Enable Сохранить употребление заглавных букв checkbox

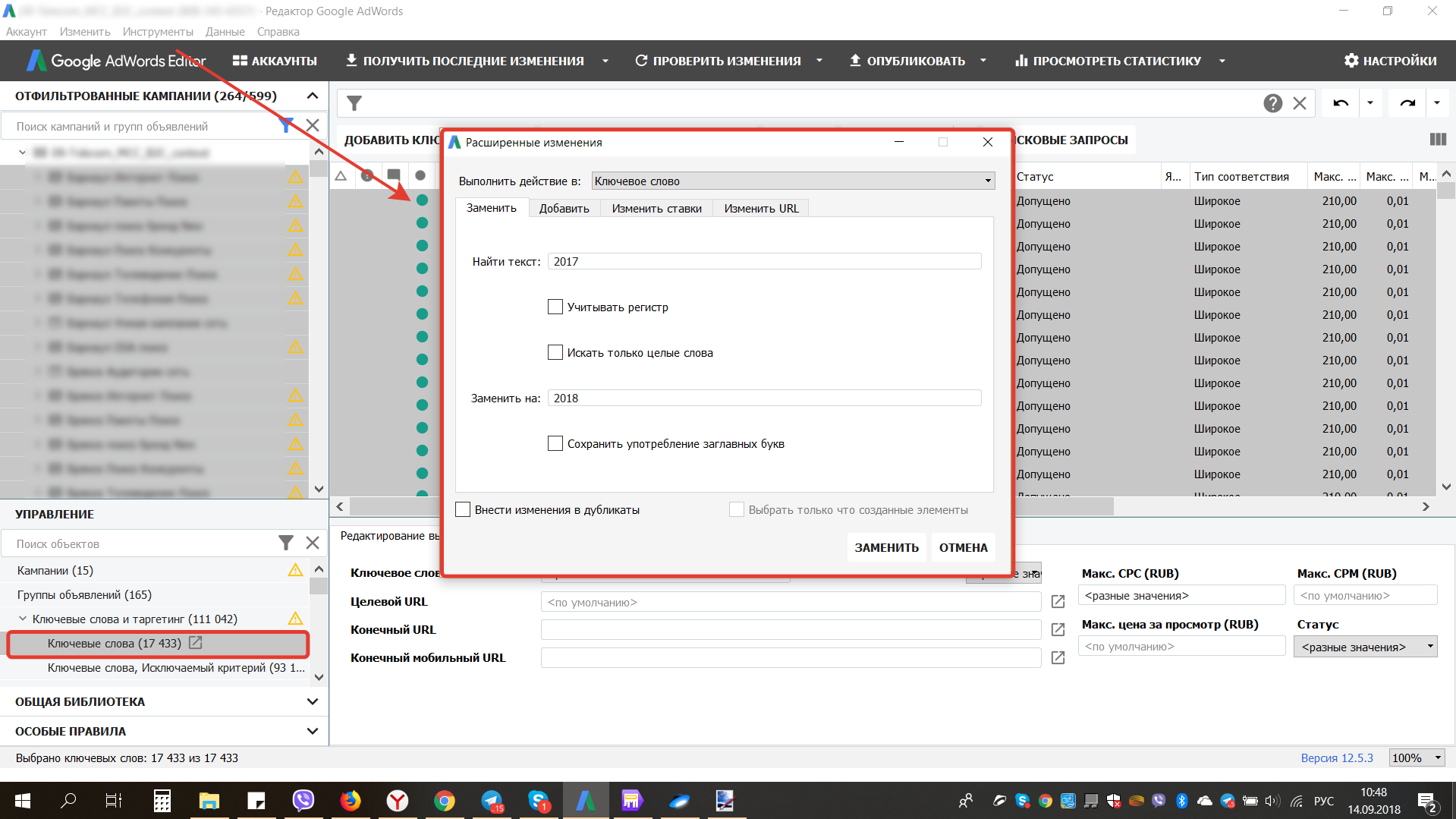pyautogui.click(x=555, y=443)
